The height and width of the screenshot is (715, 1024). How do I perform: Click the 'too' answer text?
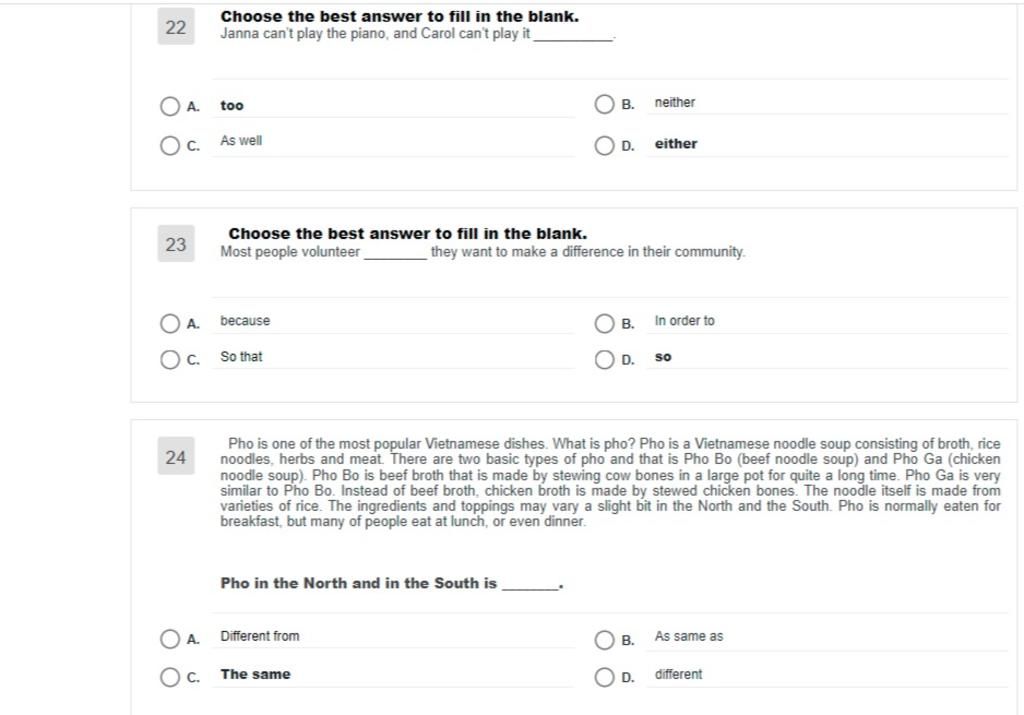click(232, 106)
